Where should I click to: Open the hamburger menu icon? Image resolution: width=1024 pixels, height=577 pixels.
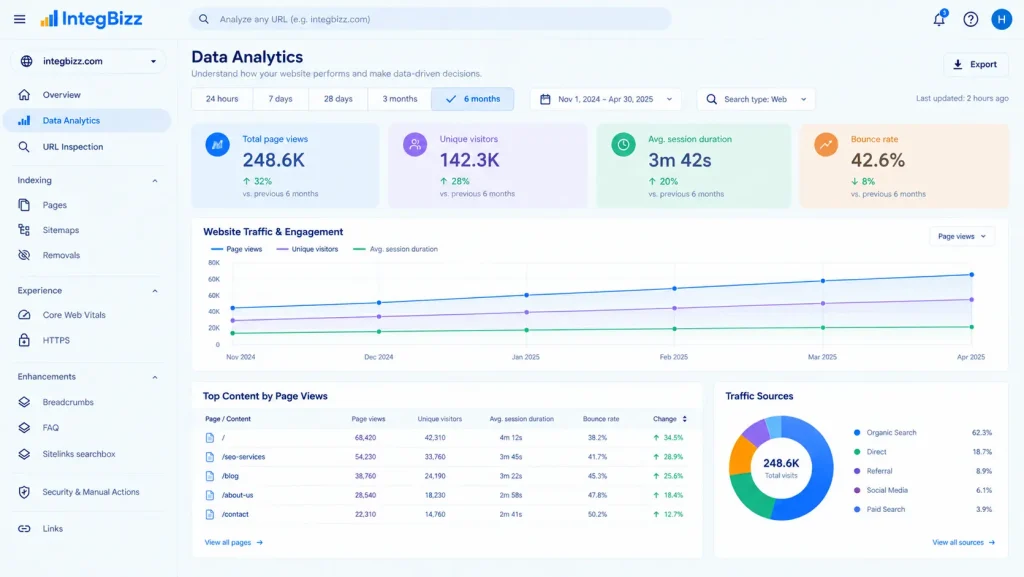[x=20, y=19]
